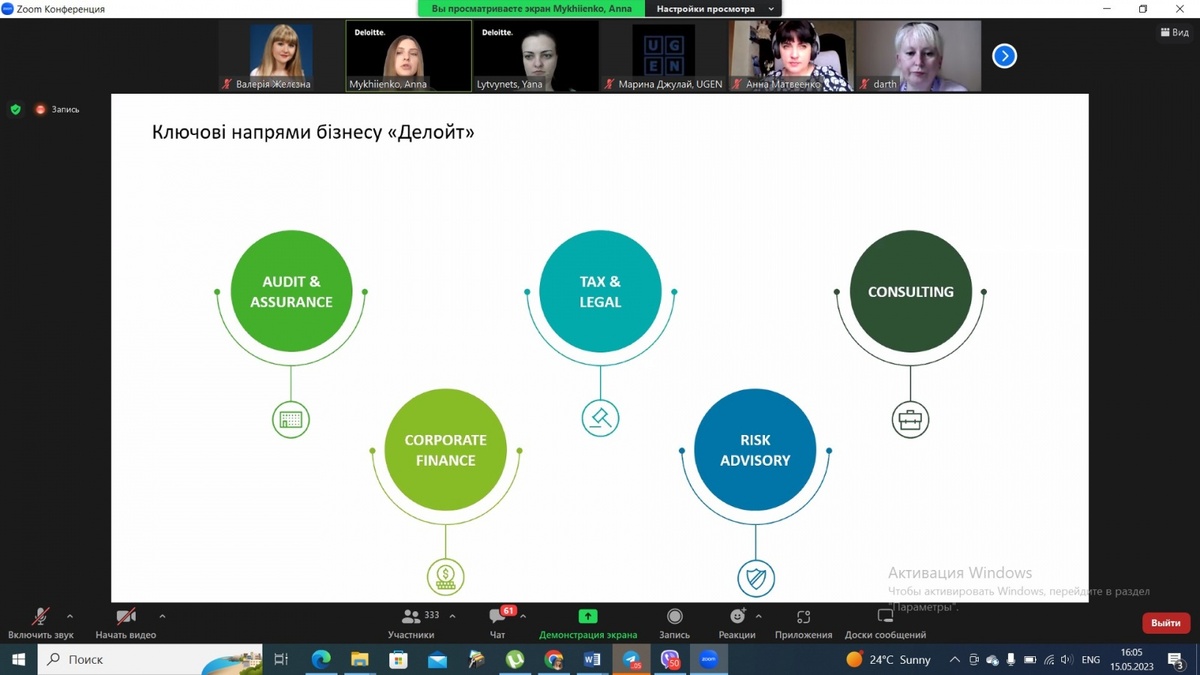This screenshot has height=675, width=1200.
Task: Click slide title Ключові напрями бізнесу «Делойт»
Action: (313, 132)
